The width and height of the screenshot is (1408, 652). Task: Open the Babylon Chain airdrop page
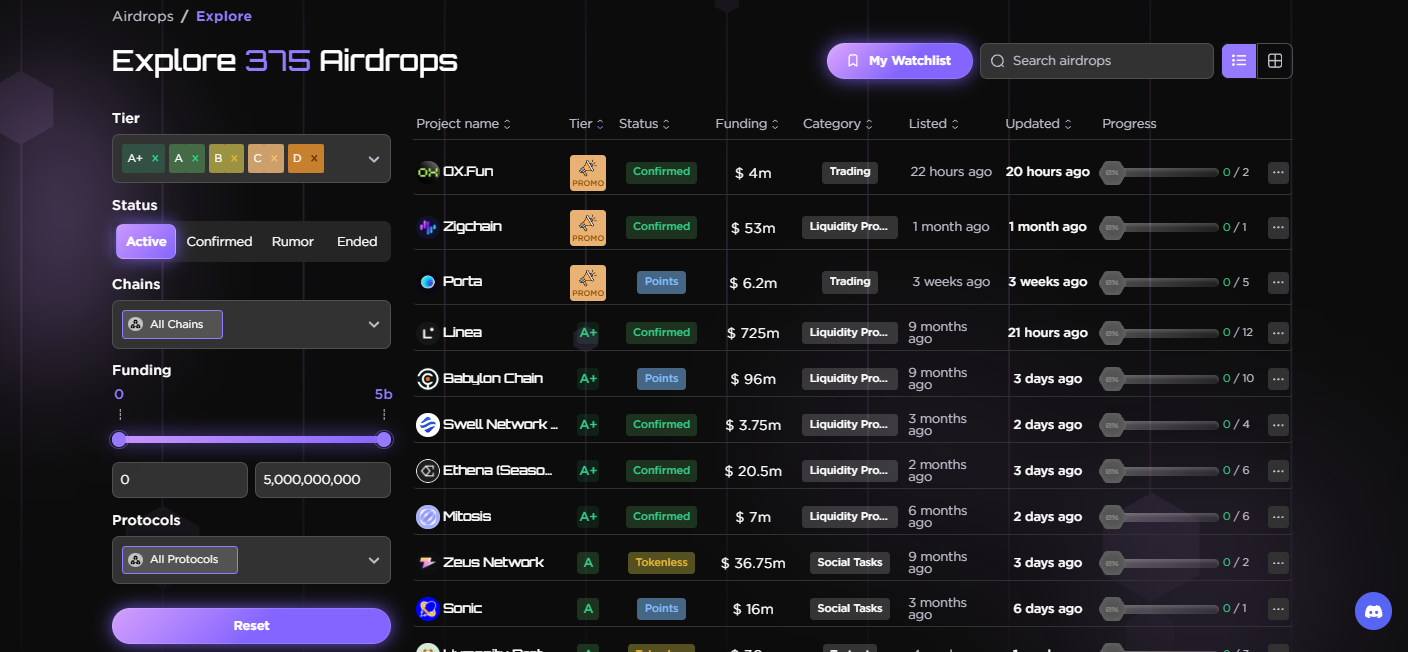(x=493, y=378)
